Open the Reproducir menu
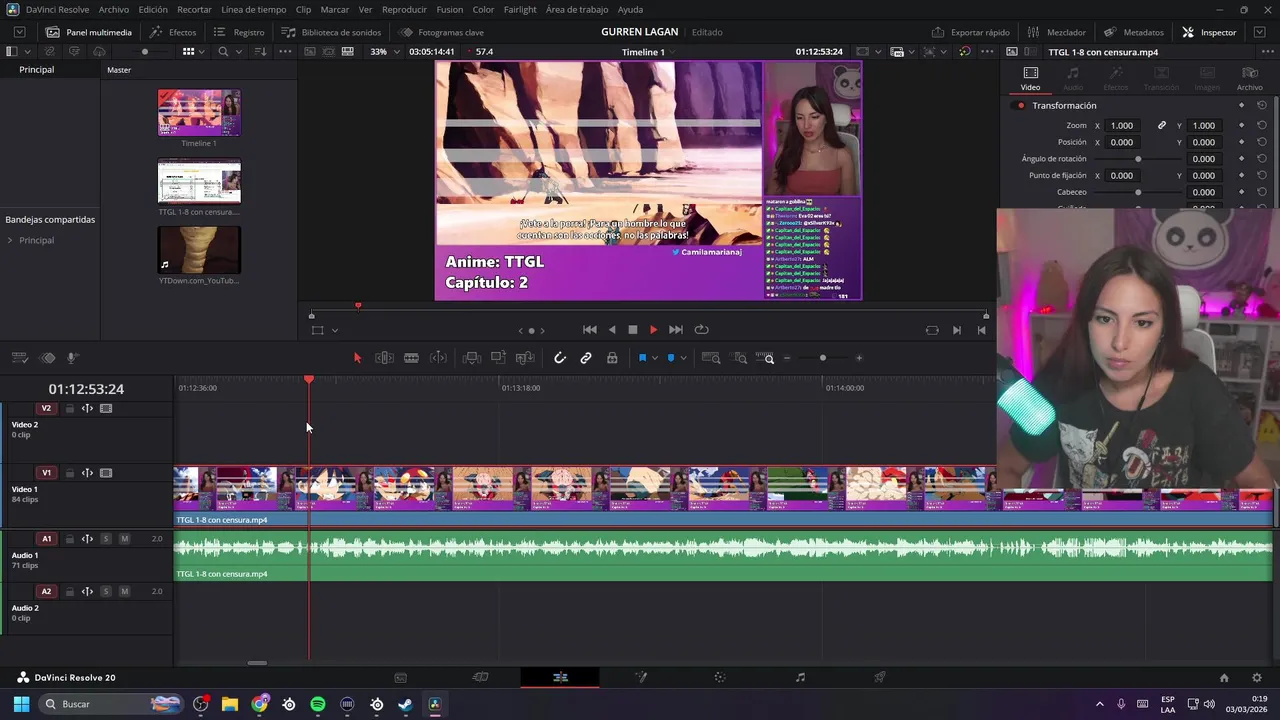This screenshot has width=1280, height=720. 404,9
